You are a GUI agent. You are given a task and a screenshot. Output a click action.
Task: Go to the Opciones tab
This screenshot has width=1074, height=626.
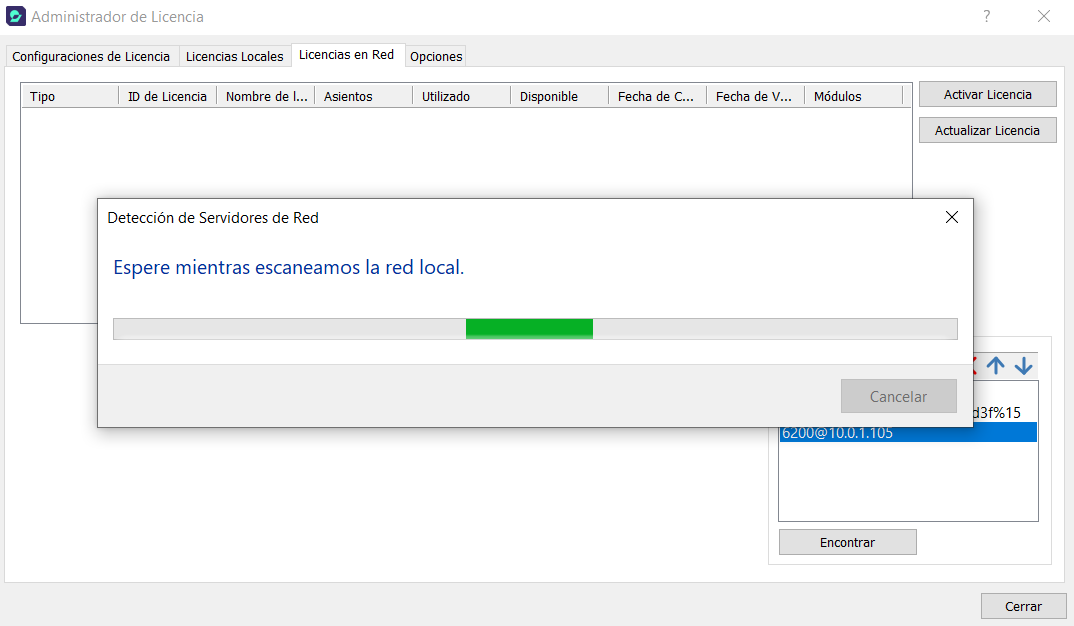pos(436,57)
